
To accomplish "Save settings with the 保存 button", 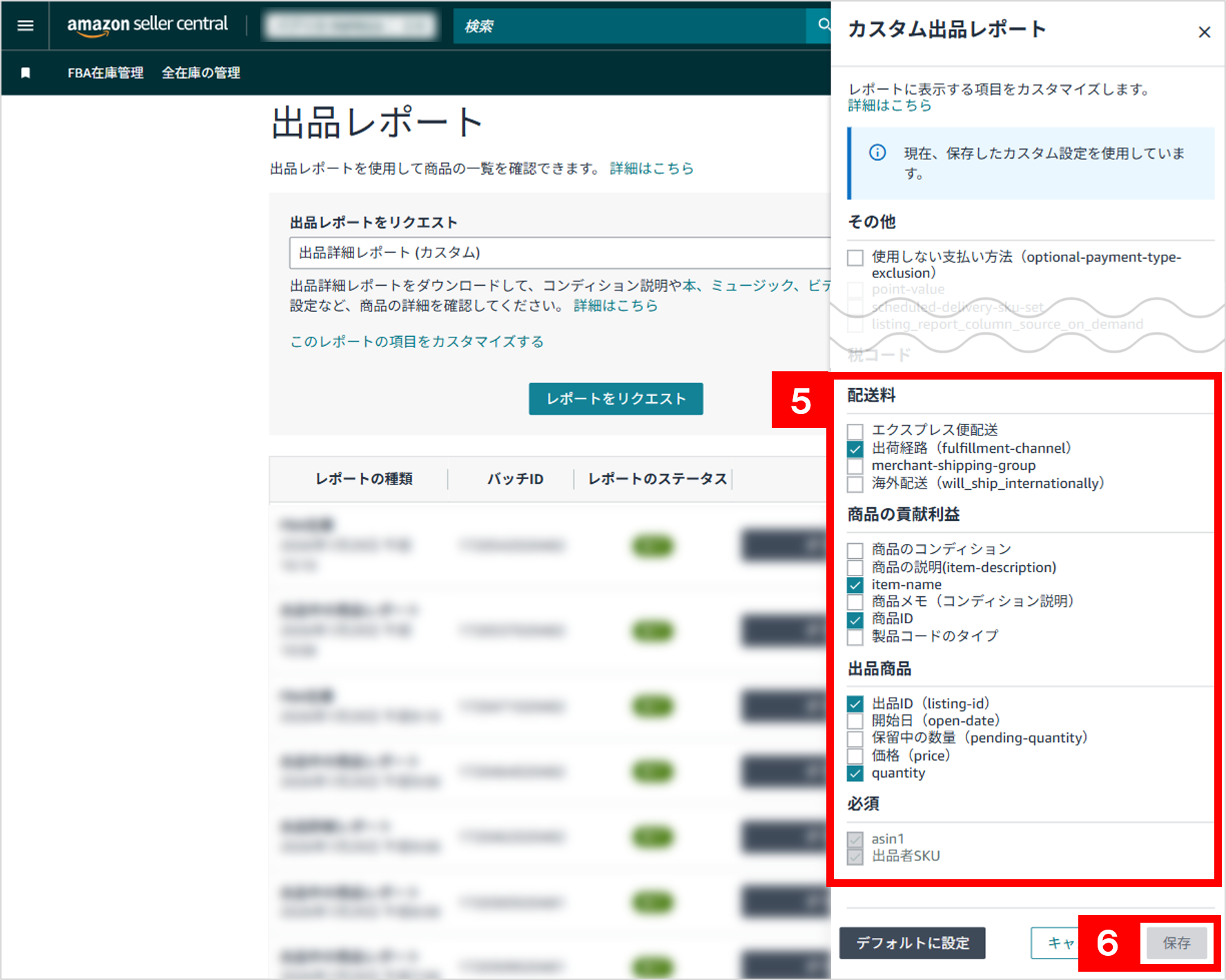I will (1176, 942).
